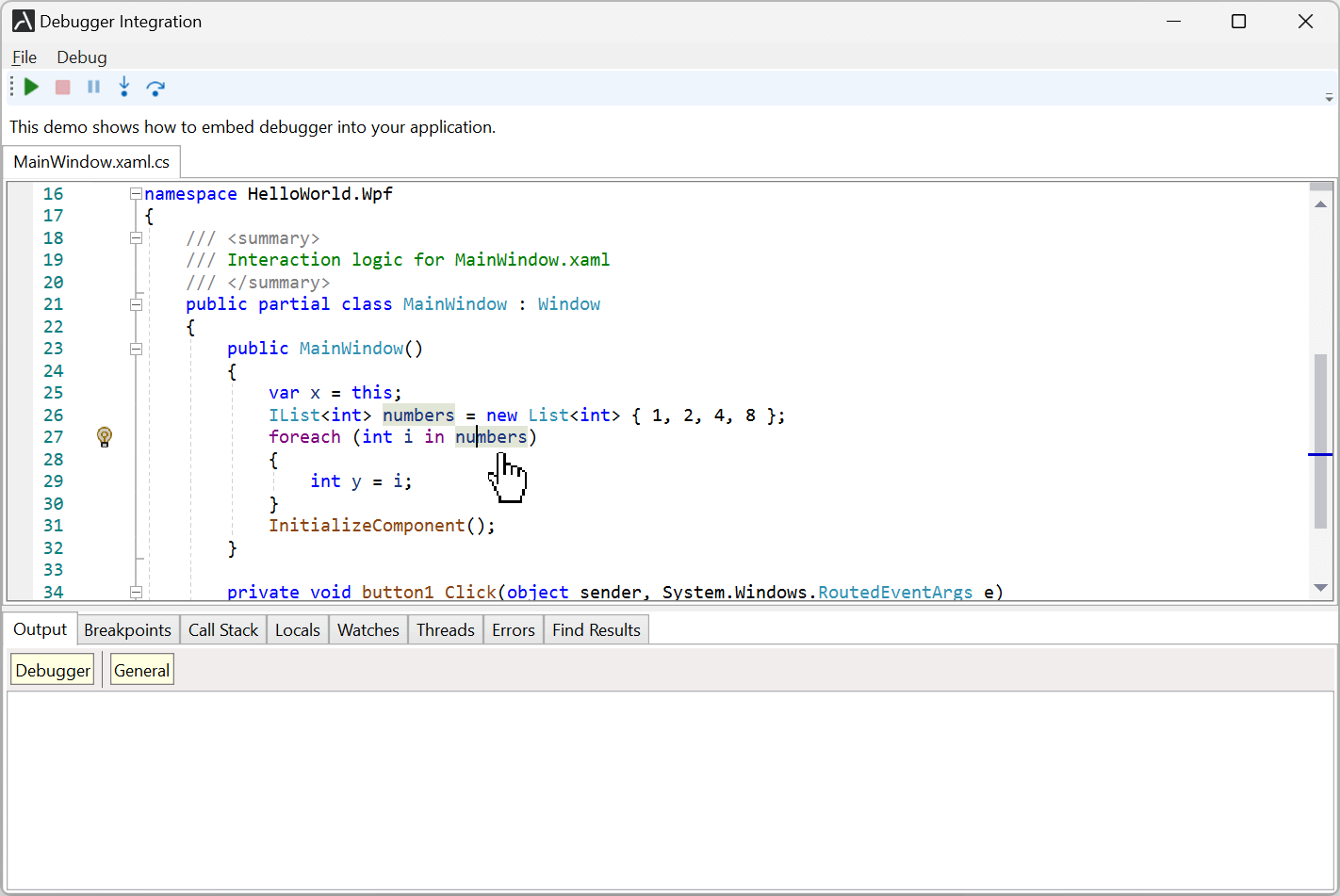The width and height of the screenshot is (1340, 896).
Task: Collapse the MainWindow class block
Action: pos(136,304)
